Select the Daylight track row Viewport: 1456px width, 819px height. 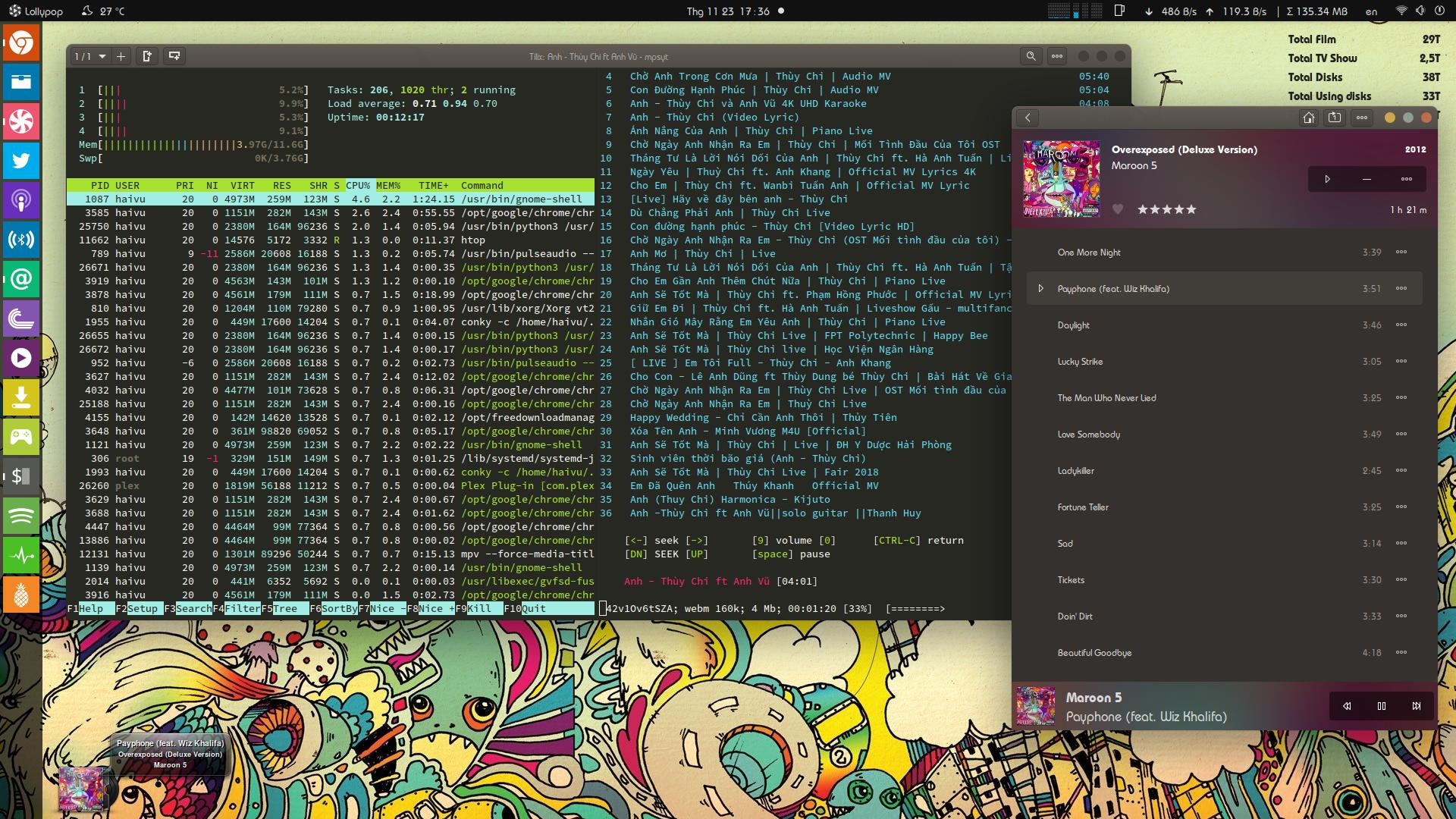click(x=1224, y=325)
